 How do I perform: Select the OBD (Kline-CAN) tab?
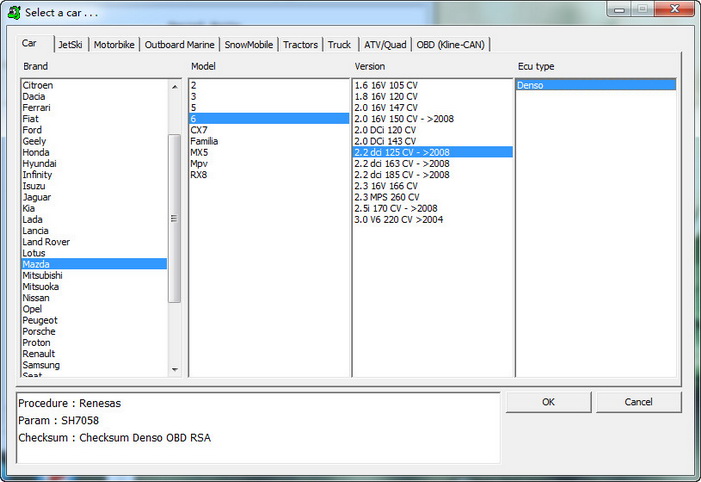450,45
